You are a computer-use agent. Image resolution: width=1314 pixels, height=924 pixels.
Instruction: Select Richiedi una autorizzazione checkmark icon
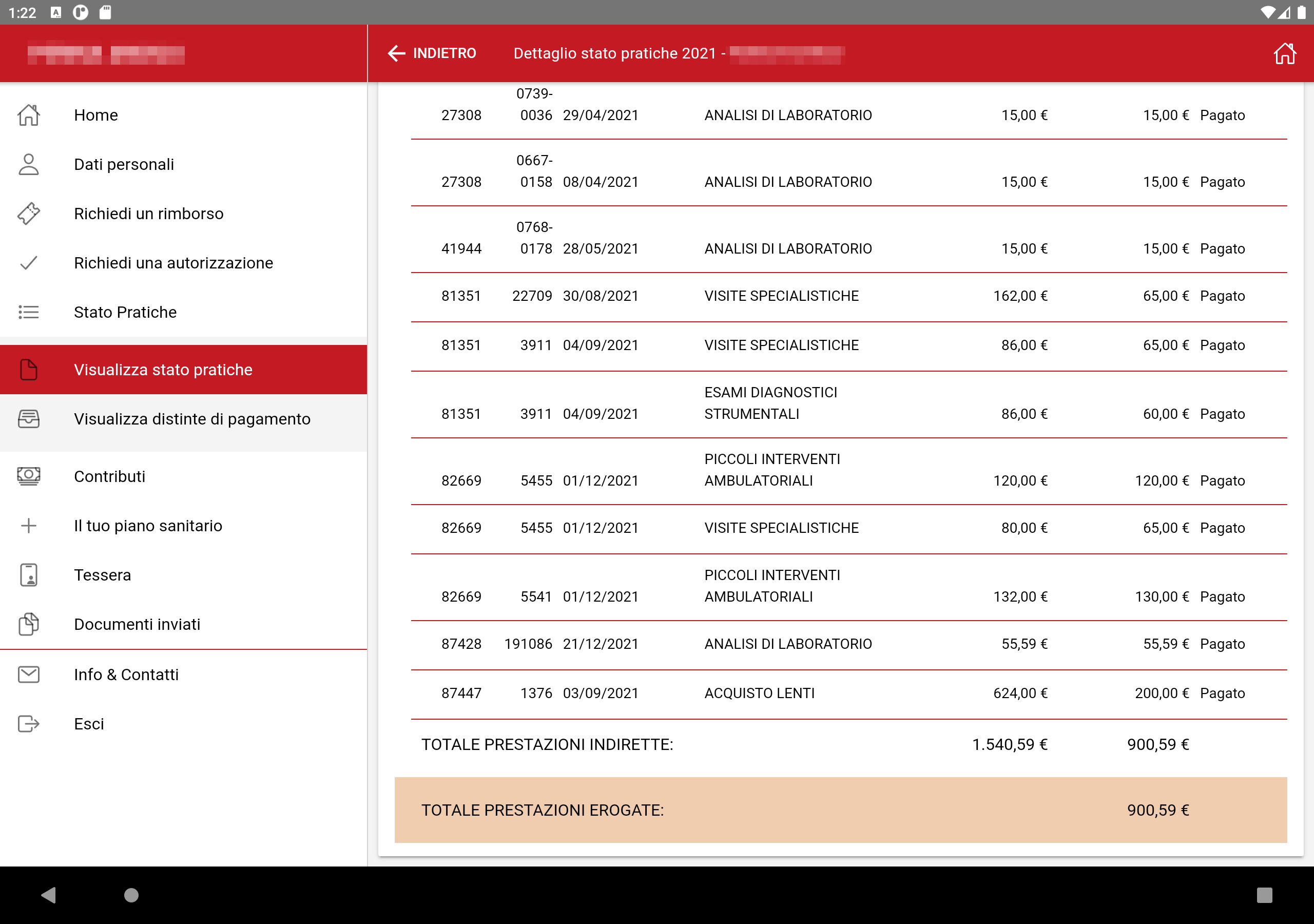[x=29, y=263]
